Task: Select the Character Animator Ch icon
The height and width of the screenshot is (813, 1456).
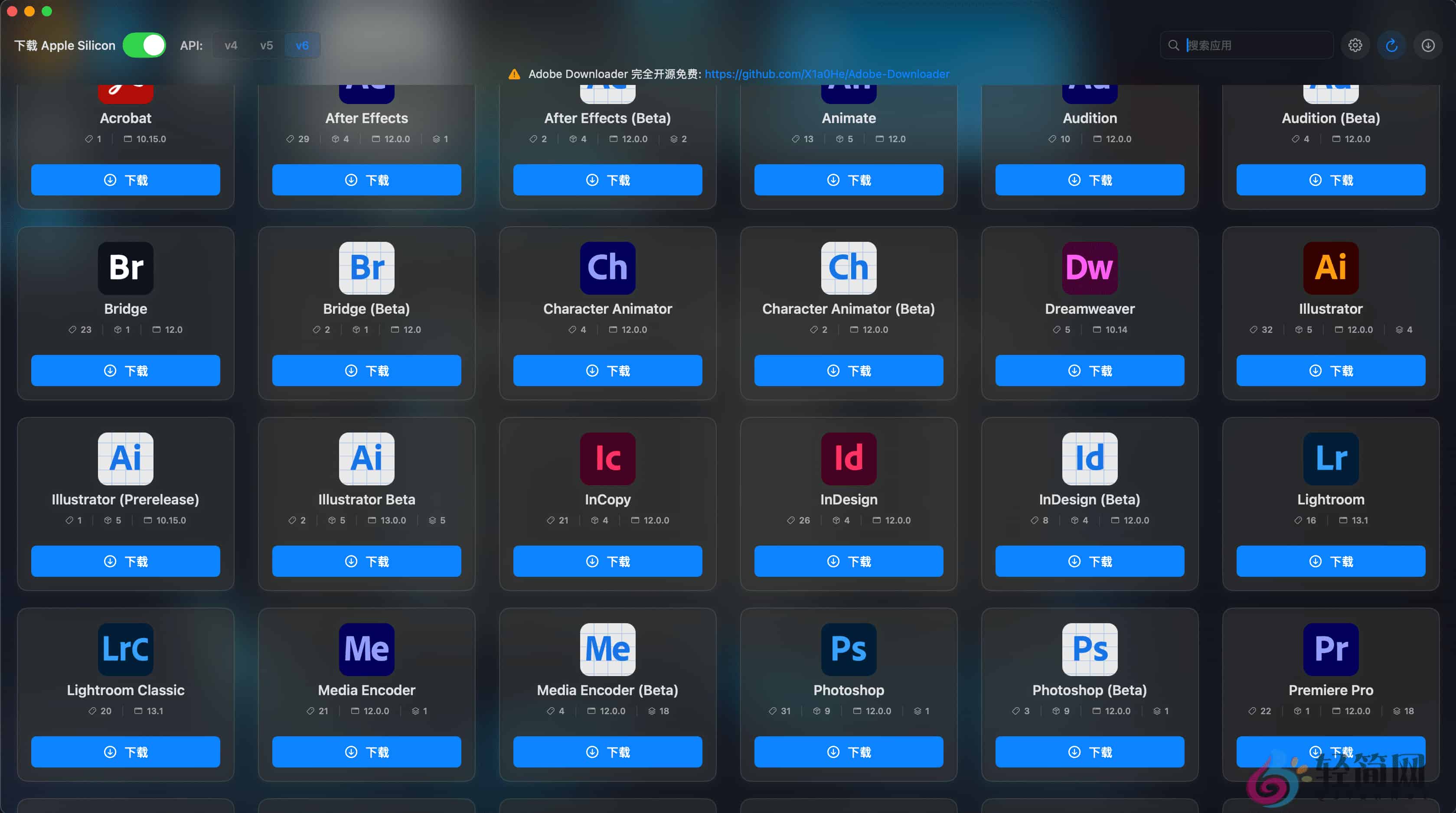Action: pyautogui.click(x=607, y=268)
